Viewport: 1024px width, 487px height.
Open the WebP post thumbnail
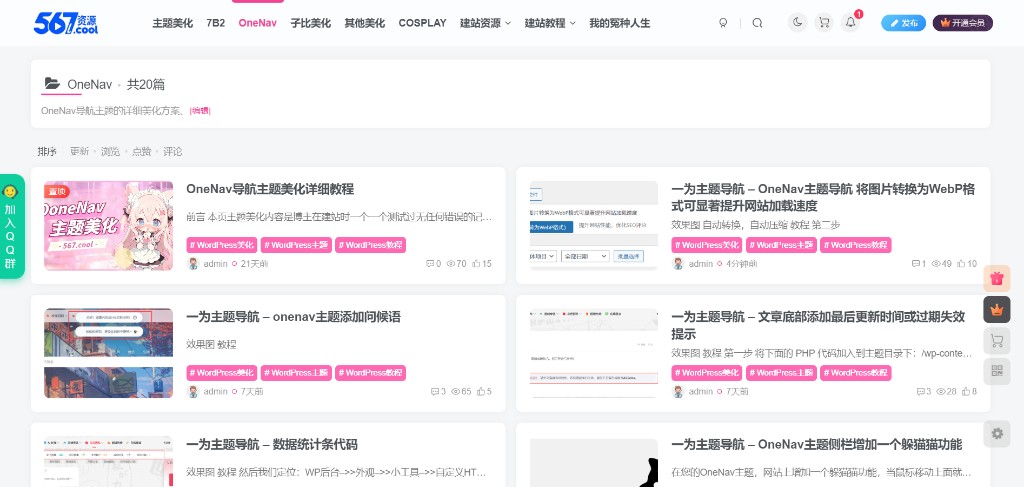(594, 226)
